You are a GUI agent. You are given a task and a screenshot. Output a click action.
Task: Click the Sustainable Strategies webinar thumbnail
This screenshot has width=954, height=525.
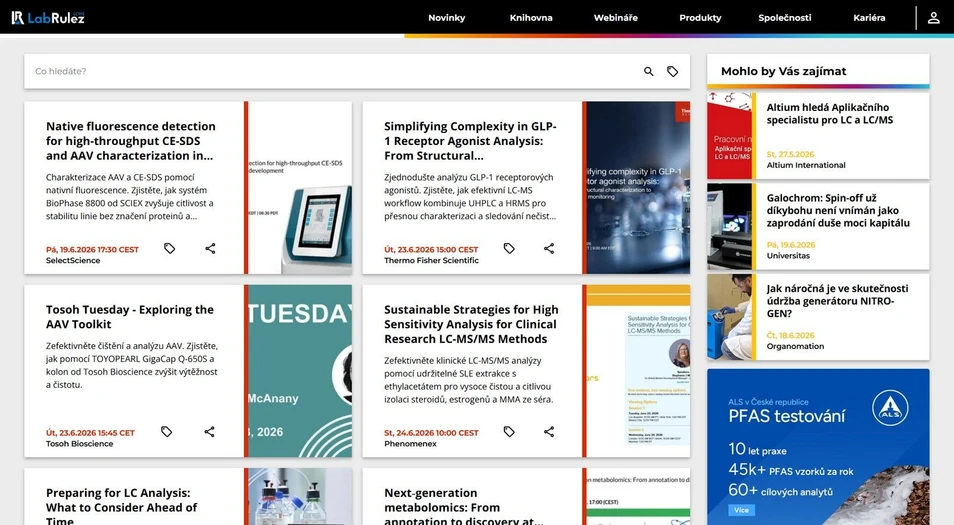coord(638,371)
